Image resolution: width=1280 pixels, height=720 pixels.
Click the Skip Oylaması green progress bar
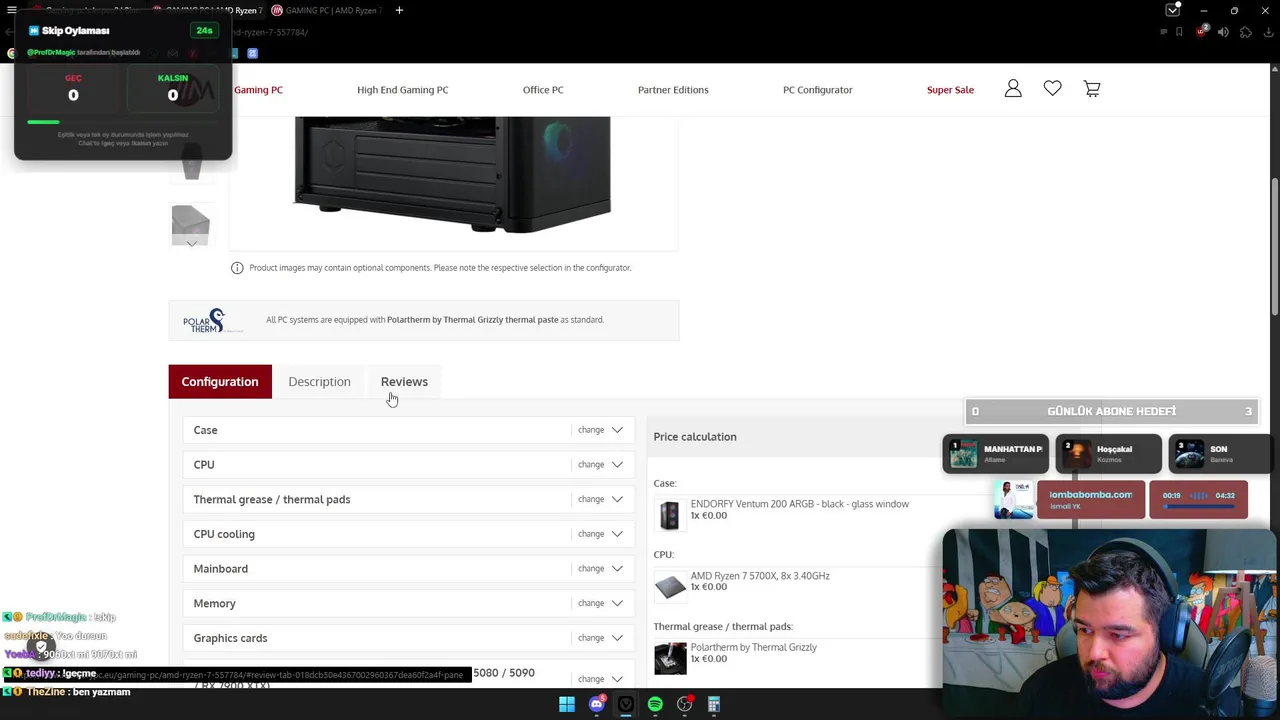[43, 122]
